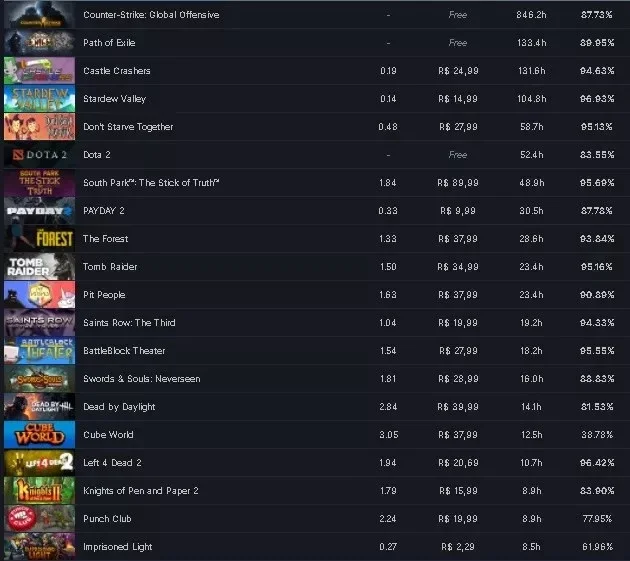Image resolution: width=630 pixels, height=561 pixels.
Task: Select the Dota 2 logo thumbnail
Action: tap(39, 155)
